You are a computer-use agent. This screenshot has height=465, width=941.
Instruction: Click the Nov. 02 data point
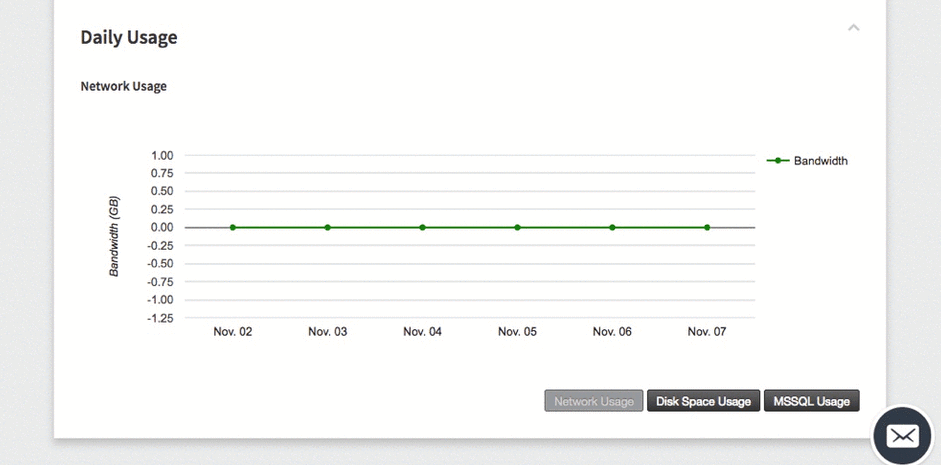[x=233, y=227]
